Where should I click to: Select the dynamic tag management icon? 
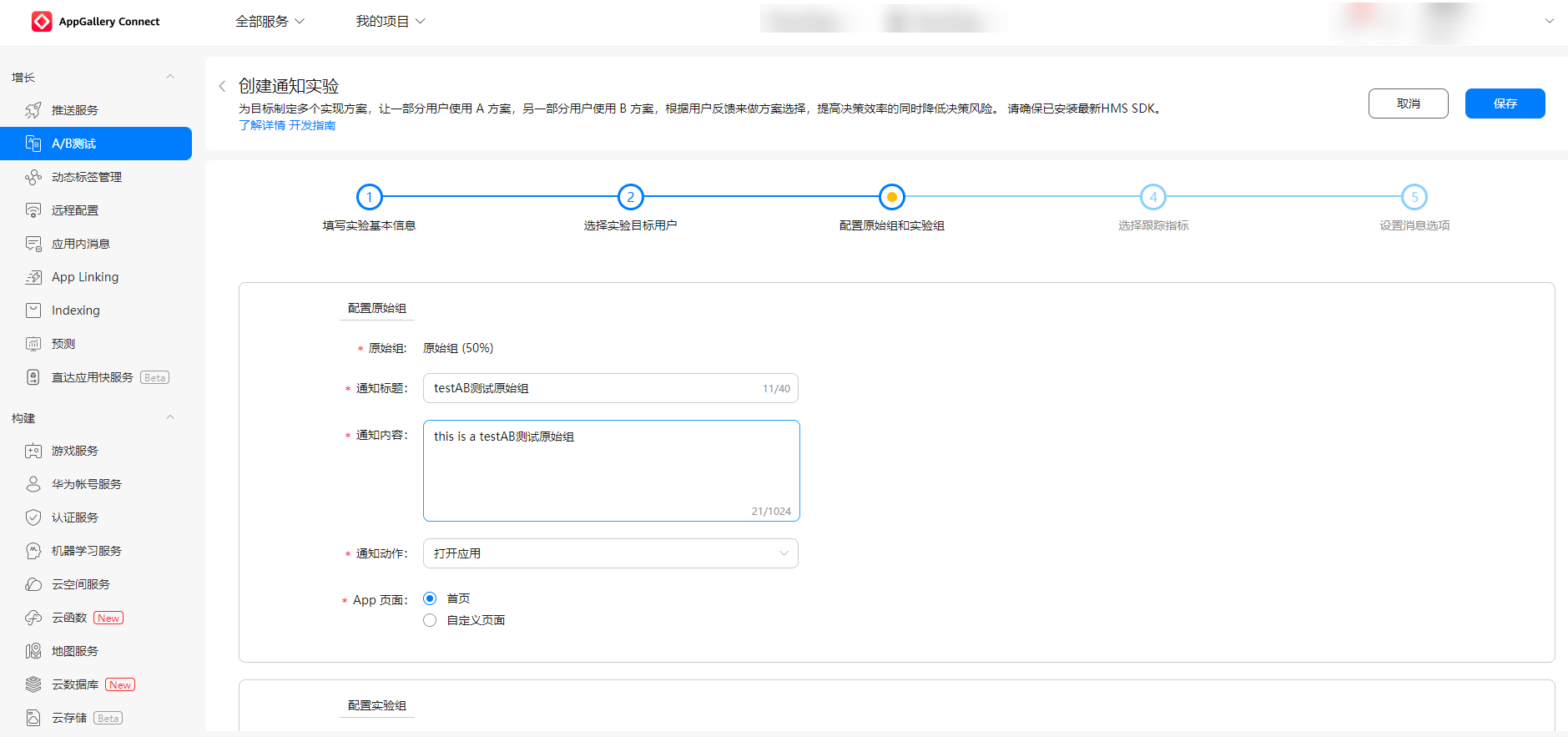click(33, 177)
